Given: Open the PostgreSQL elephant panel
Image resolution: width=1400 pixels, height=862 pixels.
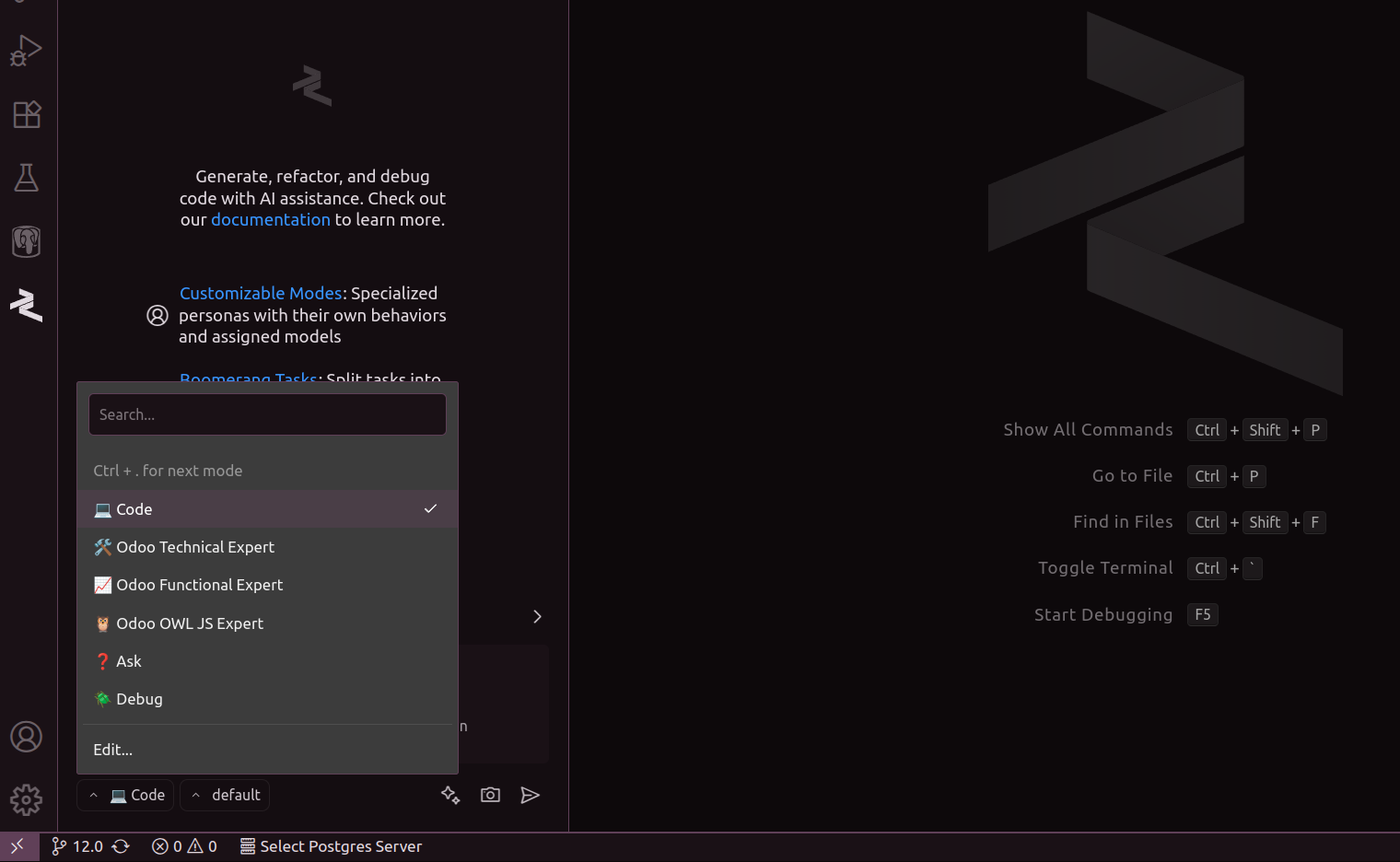Looking at the screenshot, I should point(26,241).
